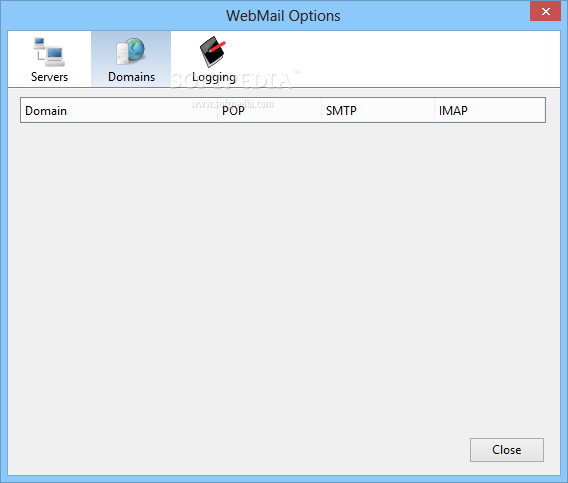Screen dimensions: 568x483
Task: Close the WebMail Options window
Action: coord(545,11)
